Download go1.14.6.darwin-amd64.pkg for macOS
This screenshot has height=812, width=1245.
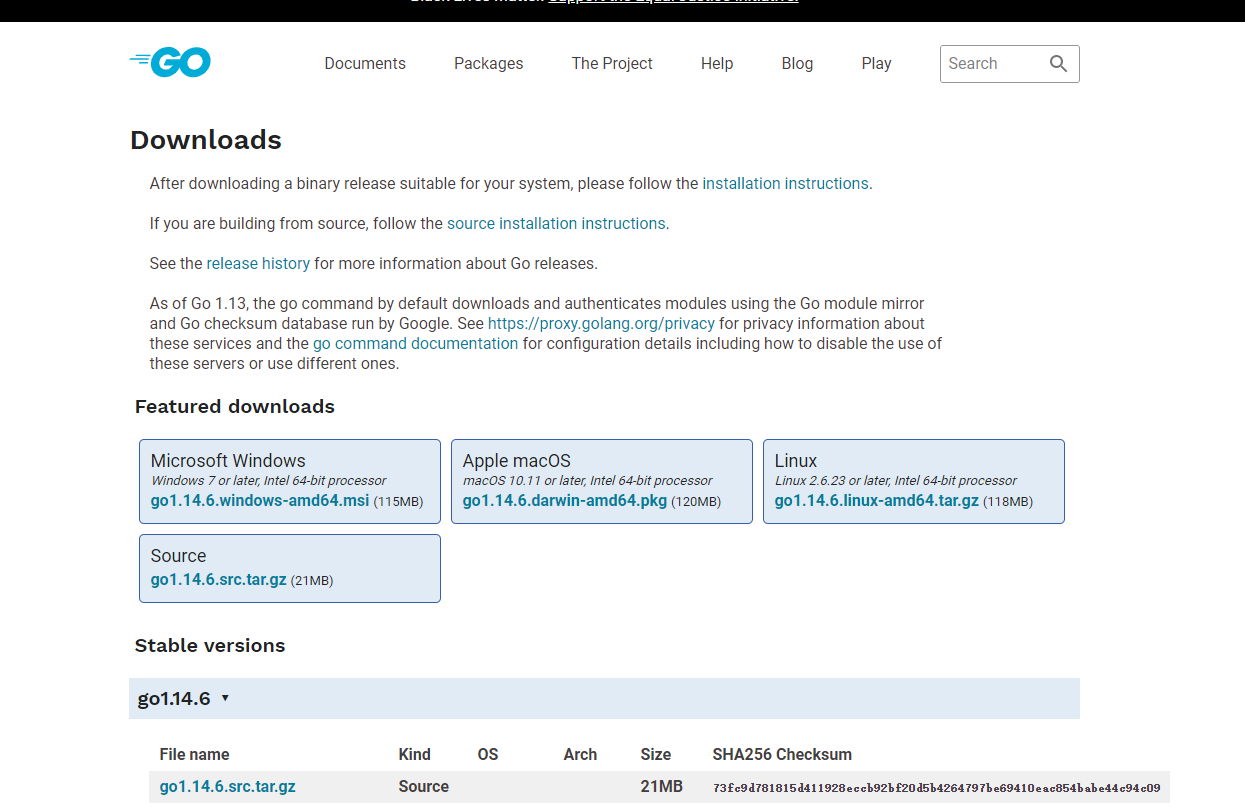(565, 500)
